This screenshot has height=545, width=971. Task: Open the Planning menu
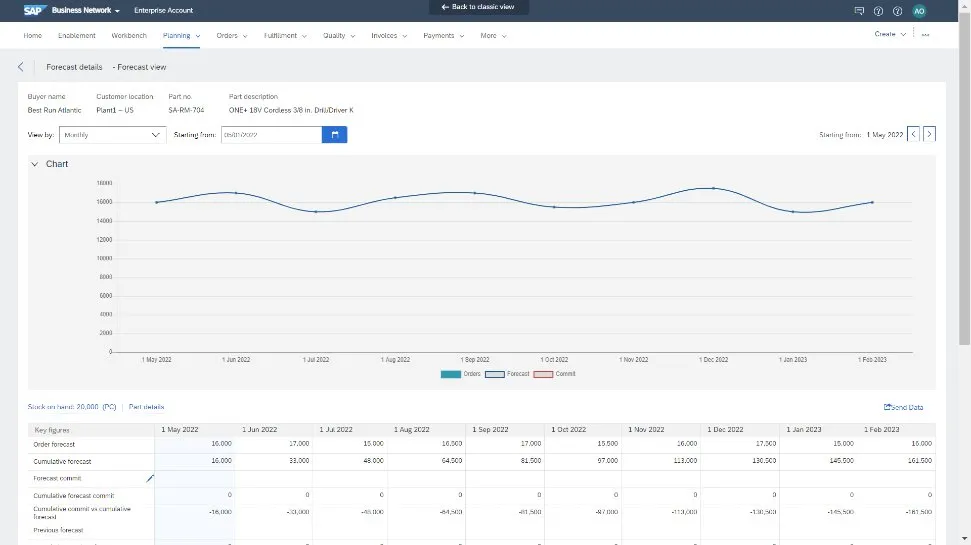tap(182, 36)
